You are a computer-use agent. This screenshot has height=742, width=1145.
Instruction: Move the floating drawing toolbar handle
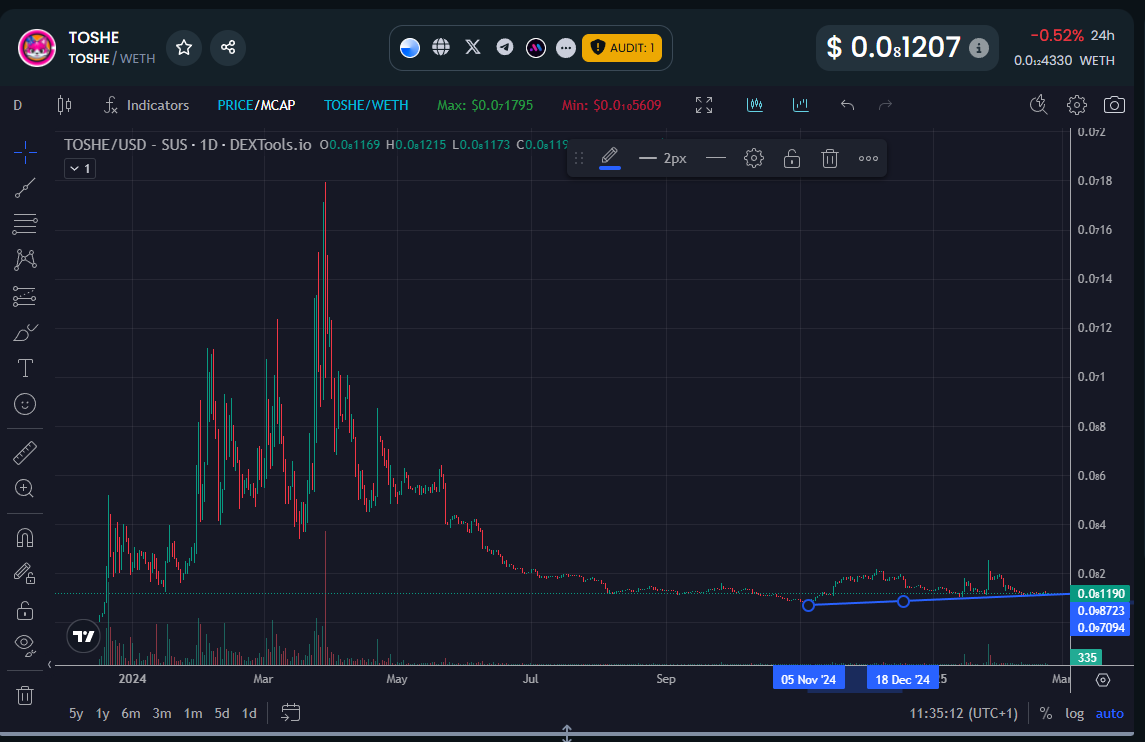[x=579, y=158]
